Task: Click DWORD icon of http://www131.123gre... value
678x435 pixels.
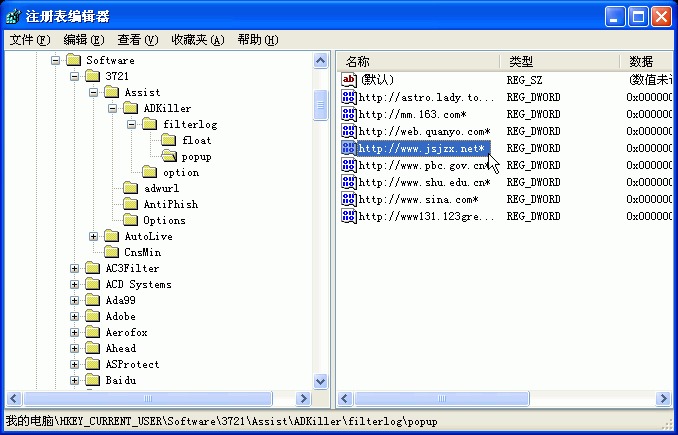Action: pyautogui.click(x=349, y=216)
